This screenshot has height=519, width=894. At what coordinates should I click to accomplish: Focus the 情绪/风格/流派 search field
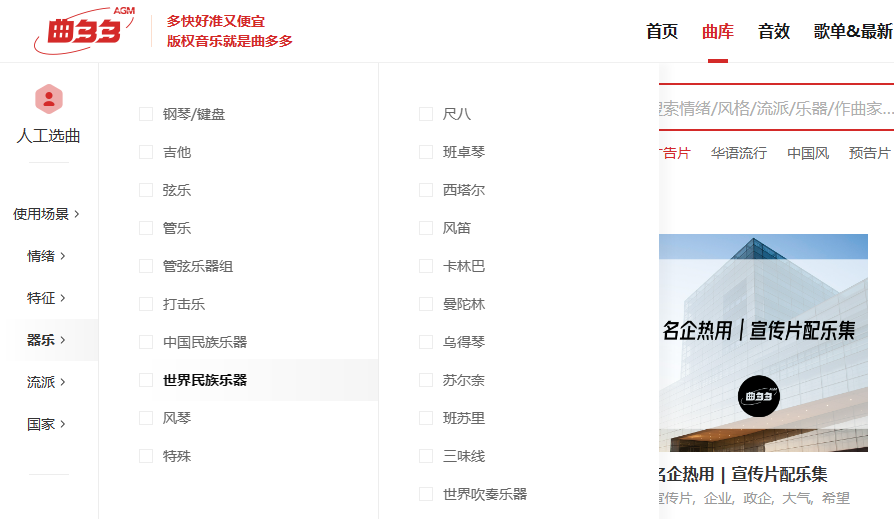[777, 108]
